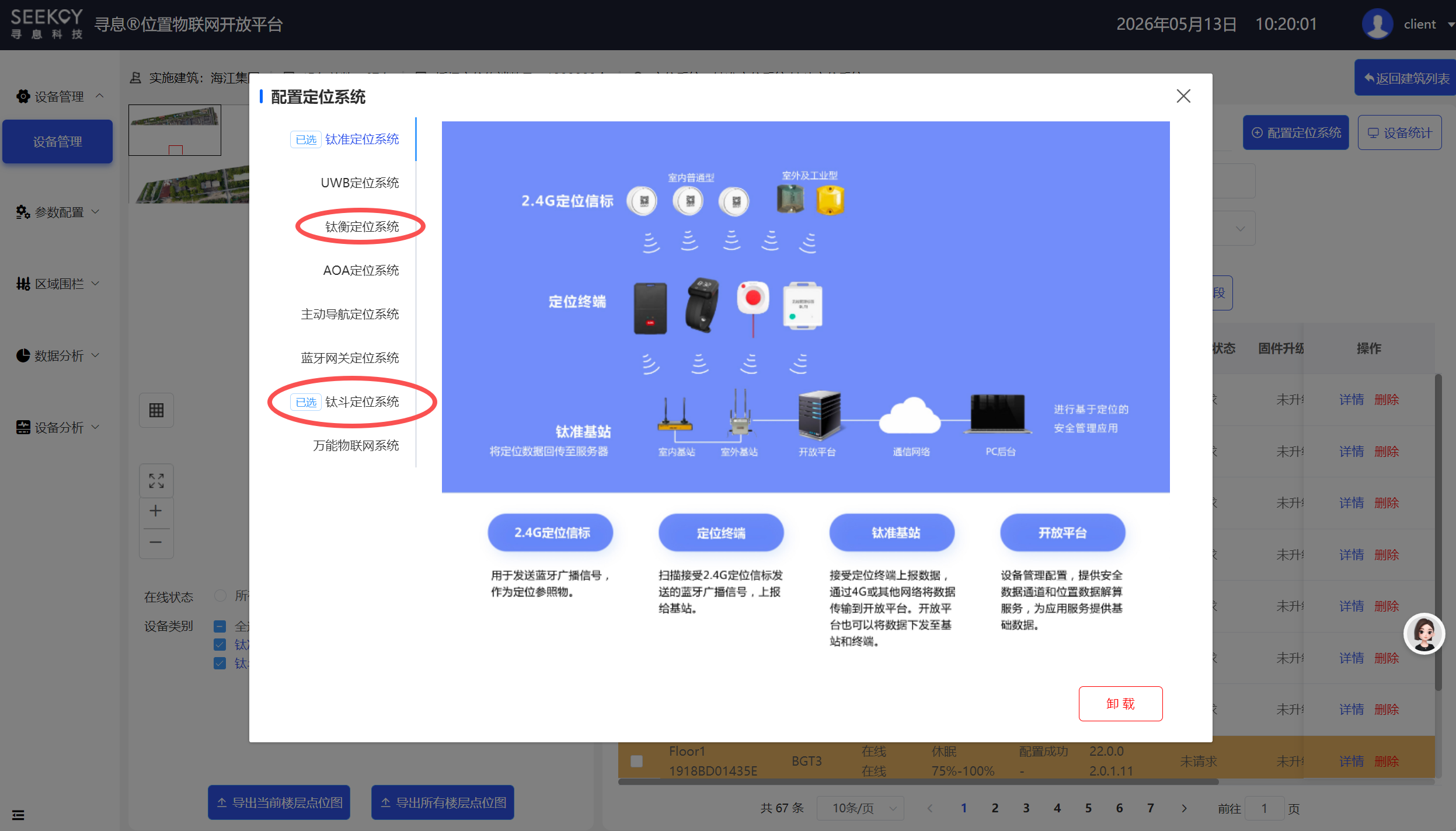
Task: Expand 区域围栏 in the sidebar
Action: pyautogui.click(x=60, y=284)
